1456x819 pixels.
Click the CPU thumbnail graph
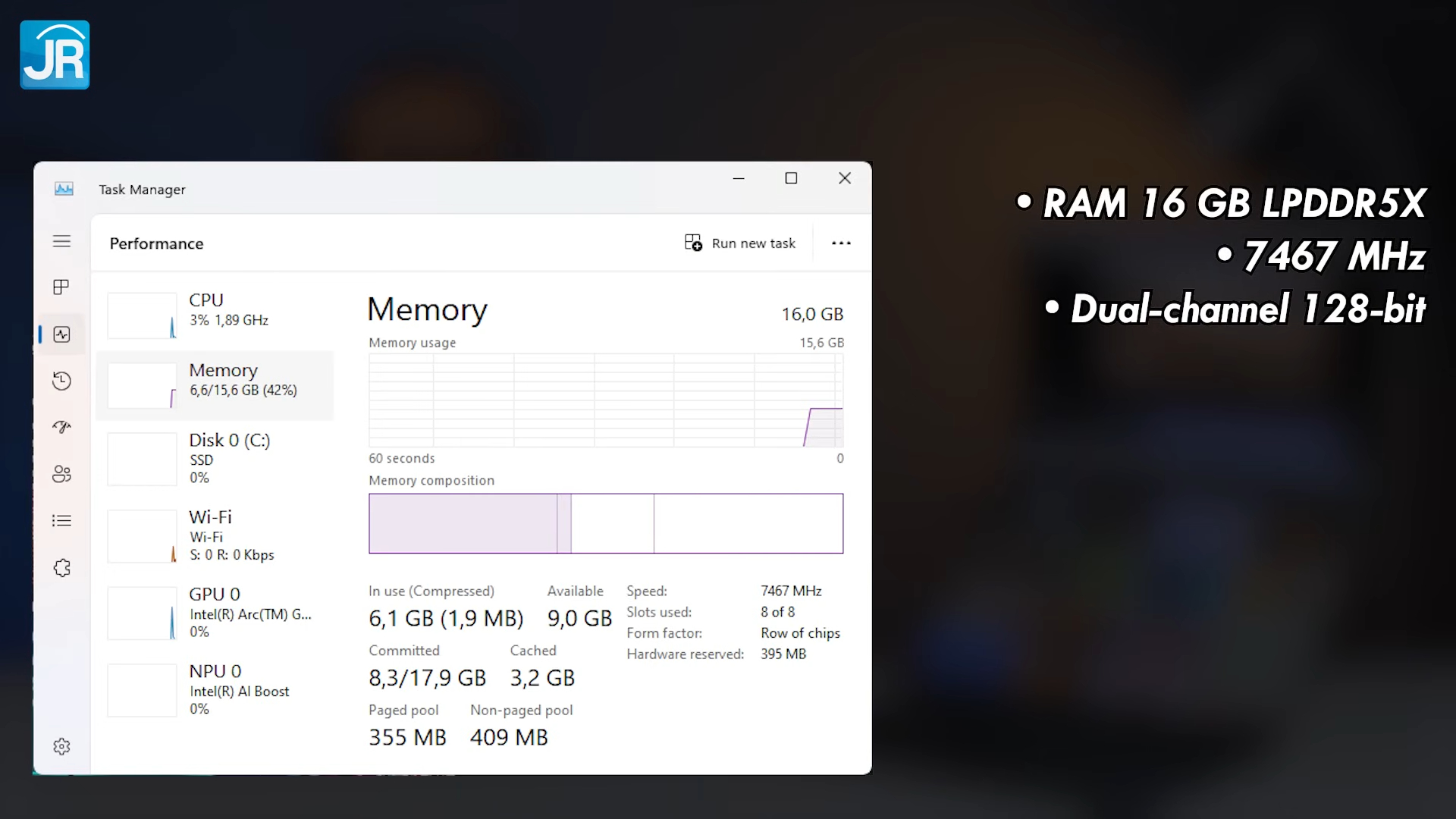(x=141, y=315)
